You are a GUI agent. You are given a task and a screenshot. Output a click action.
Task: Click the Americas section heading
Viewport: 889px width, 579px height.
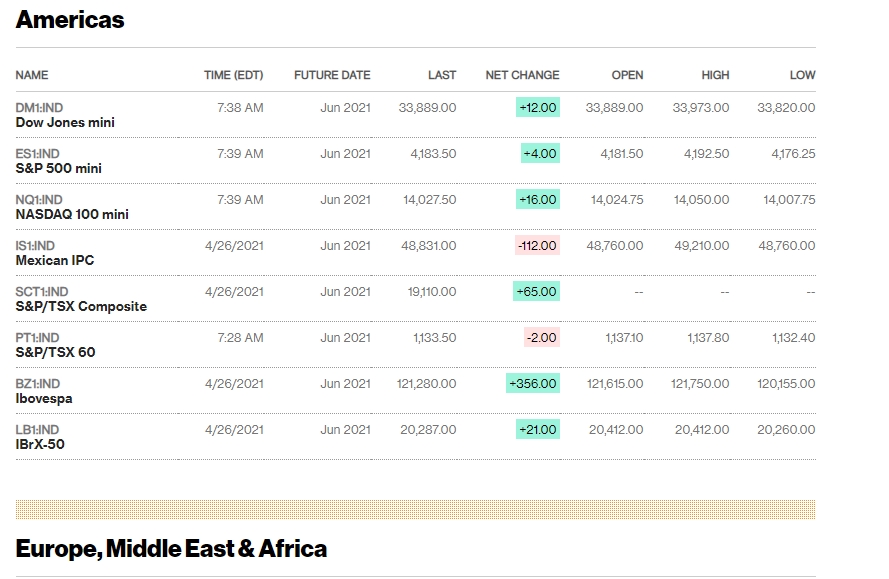click(x=70, y=19)
